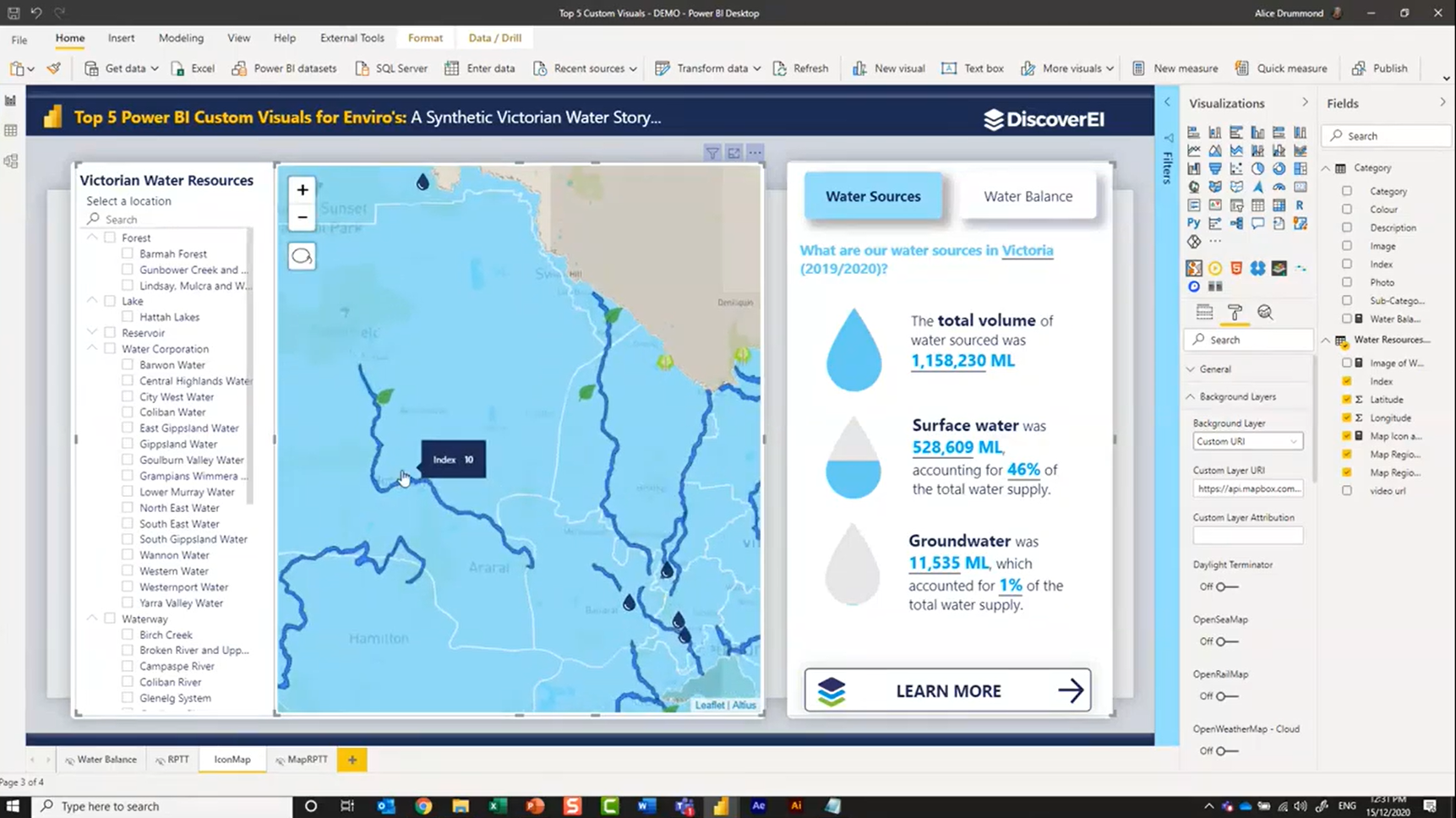This screenshot has width=1456, height=818.
Task: Add a new page with plus button
Action: 352,760
